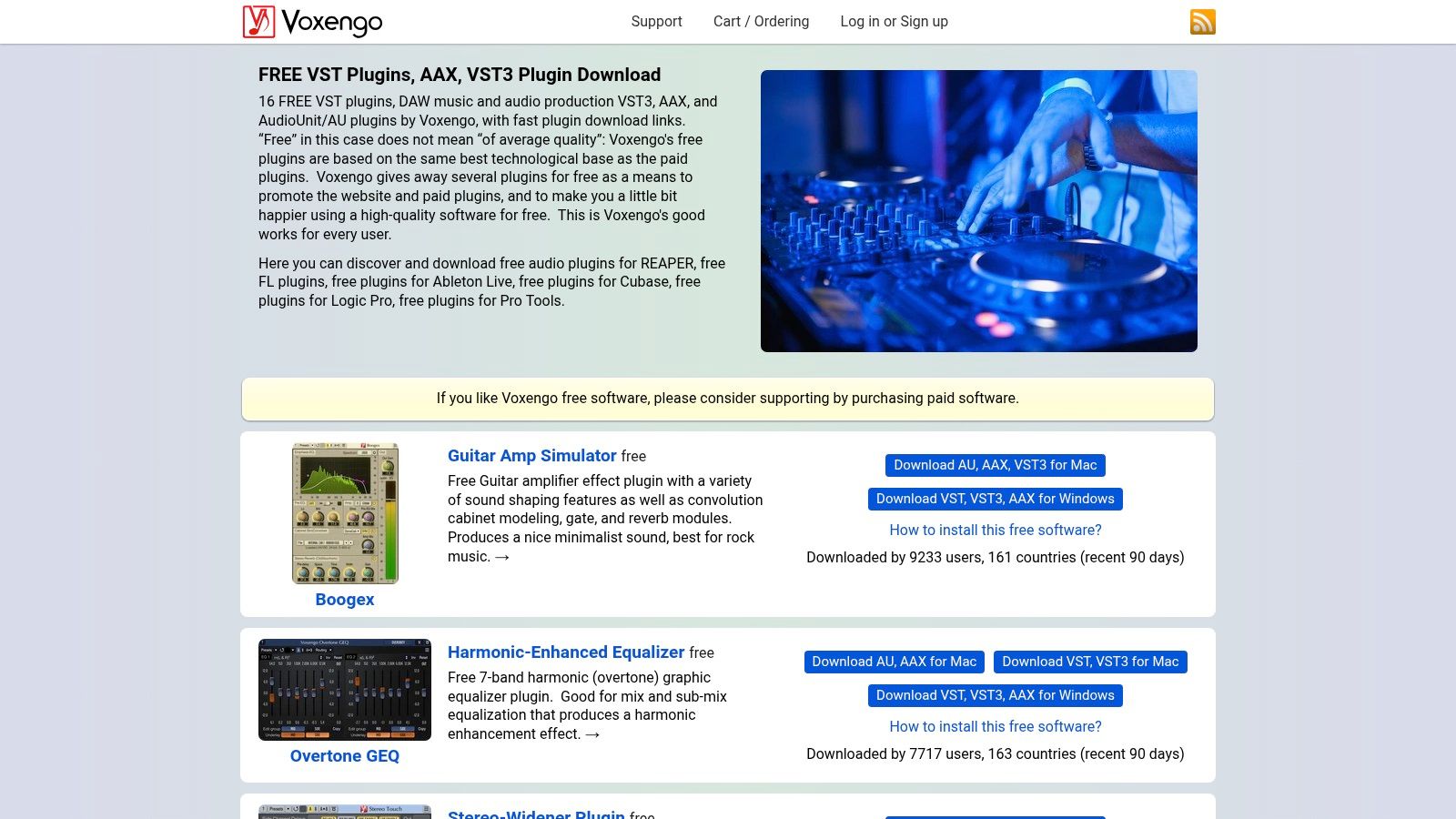Click 'Downloaded by 7717 users, 163 countries' text
Image resolution: width=1456 pixels, height=819 pixels.
coord(996,753)
